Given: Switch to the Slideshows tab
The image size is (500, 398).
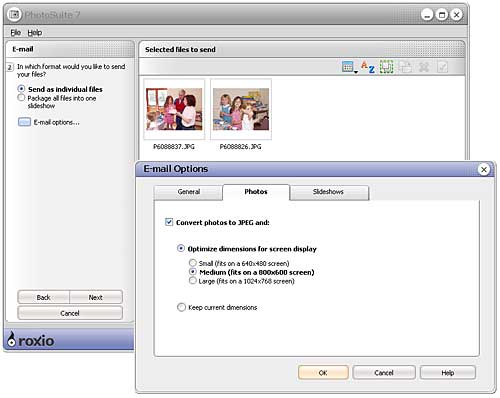Looking at the screenshot, I should [329, 192].
